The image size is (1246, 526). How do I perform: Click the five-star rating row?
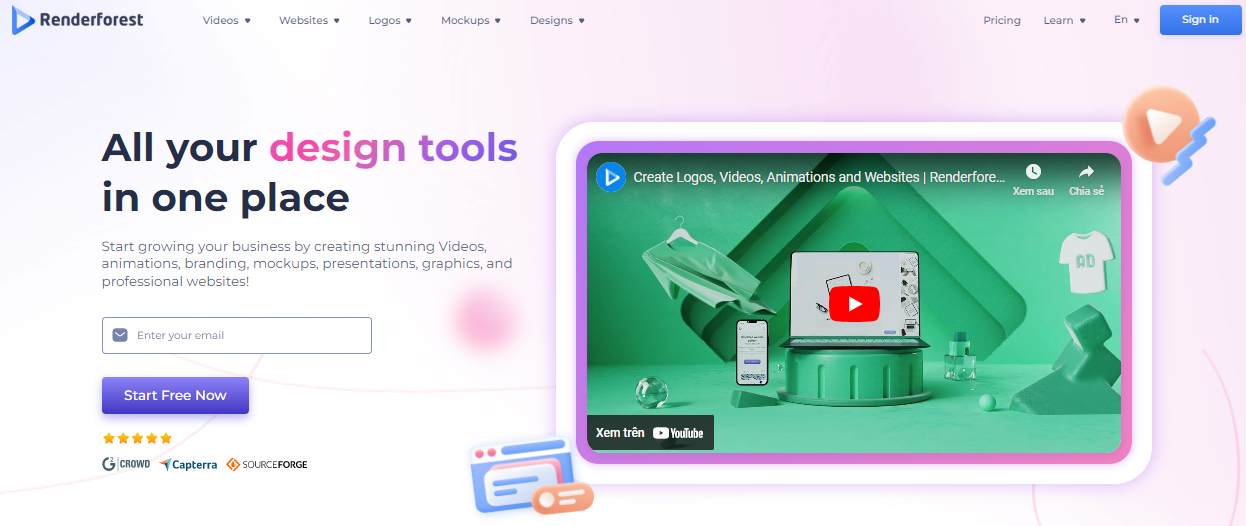click(x=138, y=438)
